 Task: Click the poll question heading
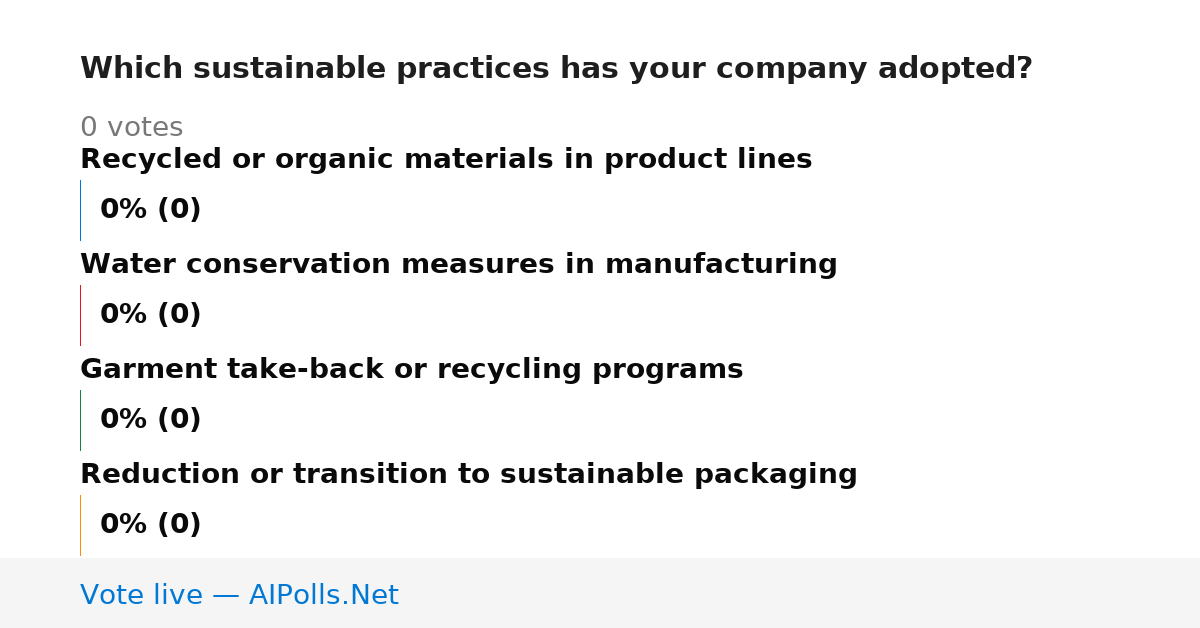[x=556, y=69]
